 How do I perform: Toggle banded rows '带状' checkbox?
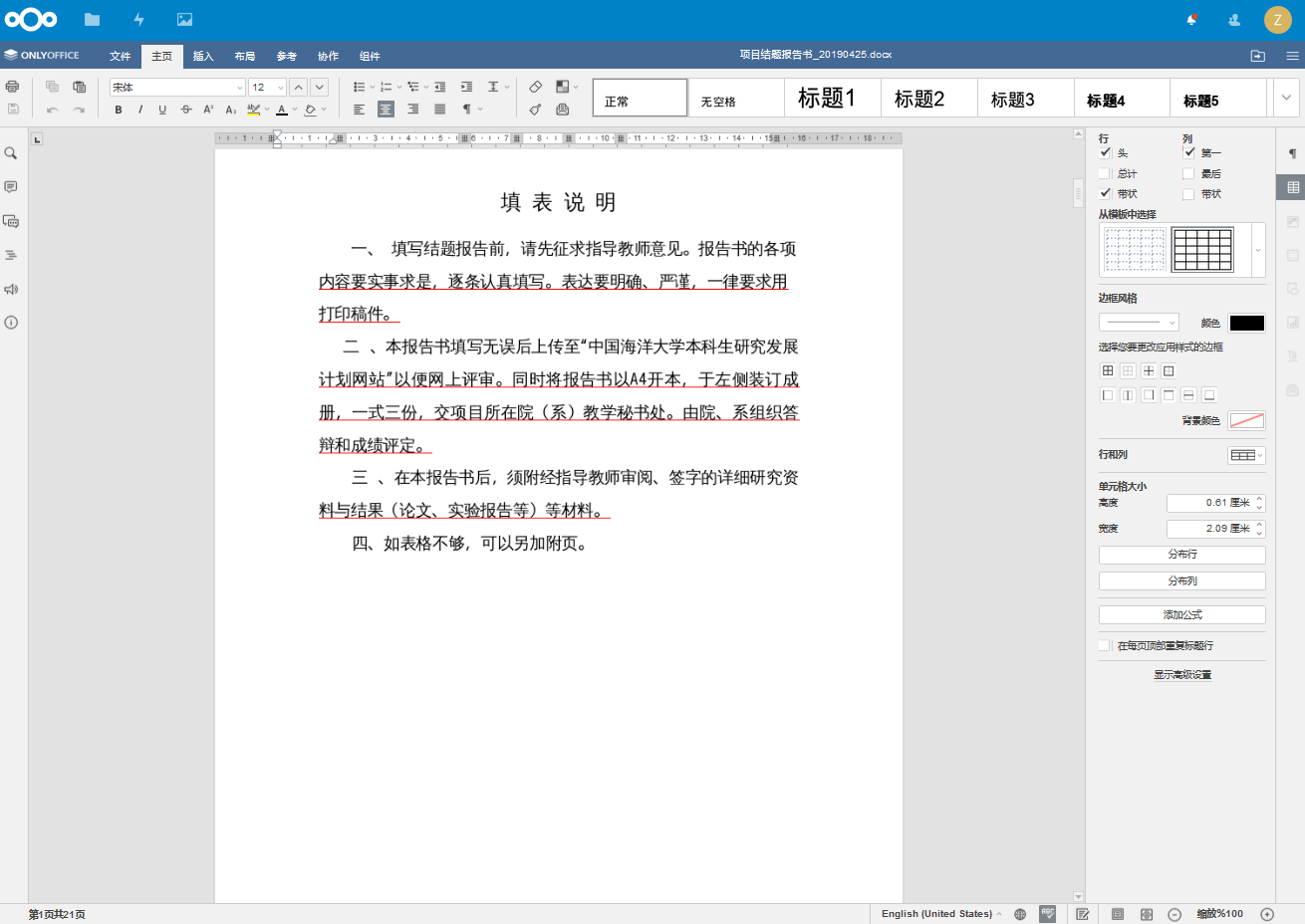click(x=1105, y=193)
